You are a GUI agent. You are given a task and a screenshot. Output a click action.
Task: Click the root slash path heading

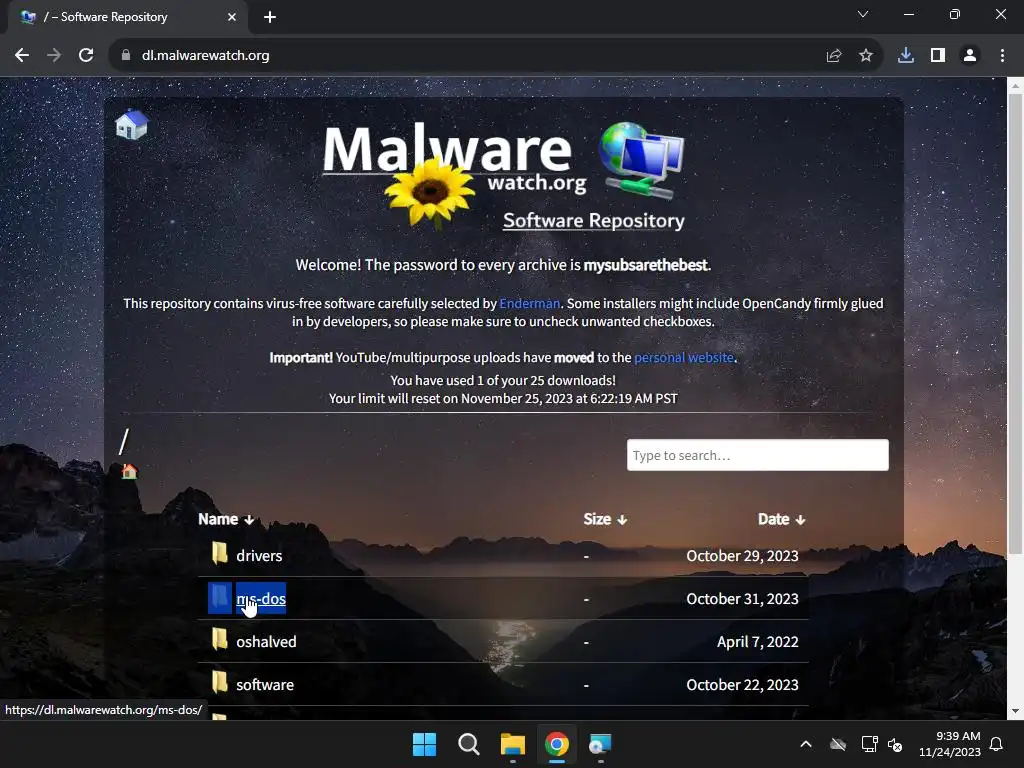(124, 442)
